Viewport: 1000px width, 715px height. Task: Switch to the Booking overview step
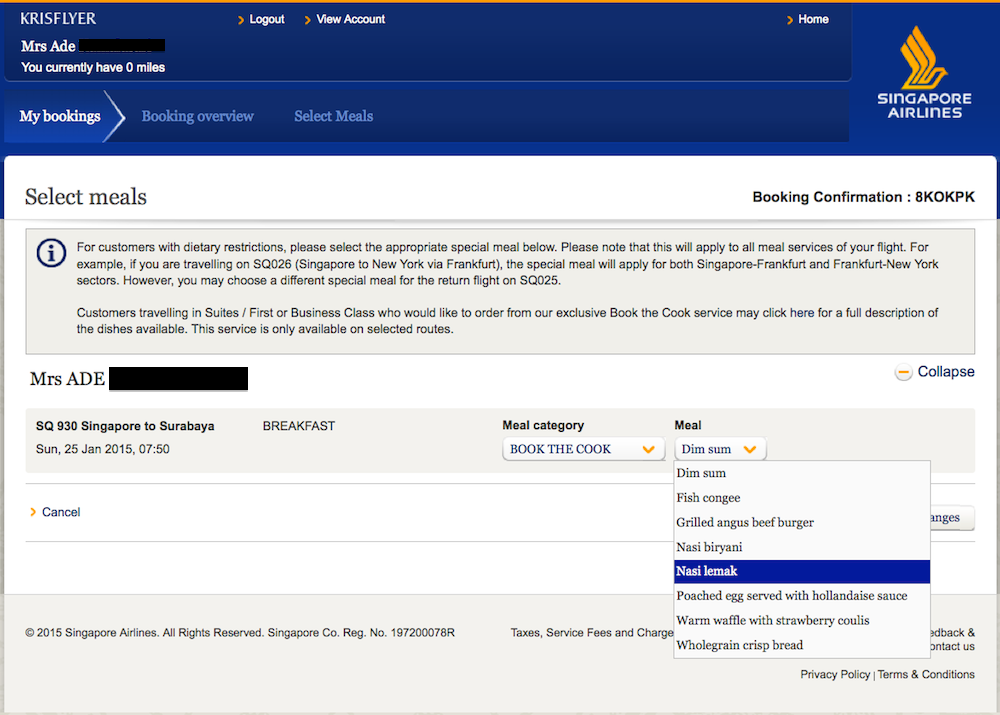point(198,116)
